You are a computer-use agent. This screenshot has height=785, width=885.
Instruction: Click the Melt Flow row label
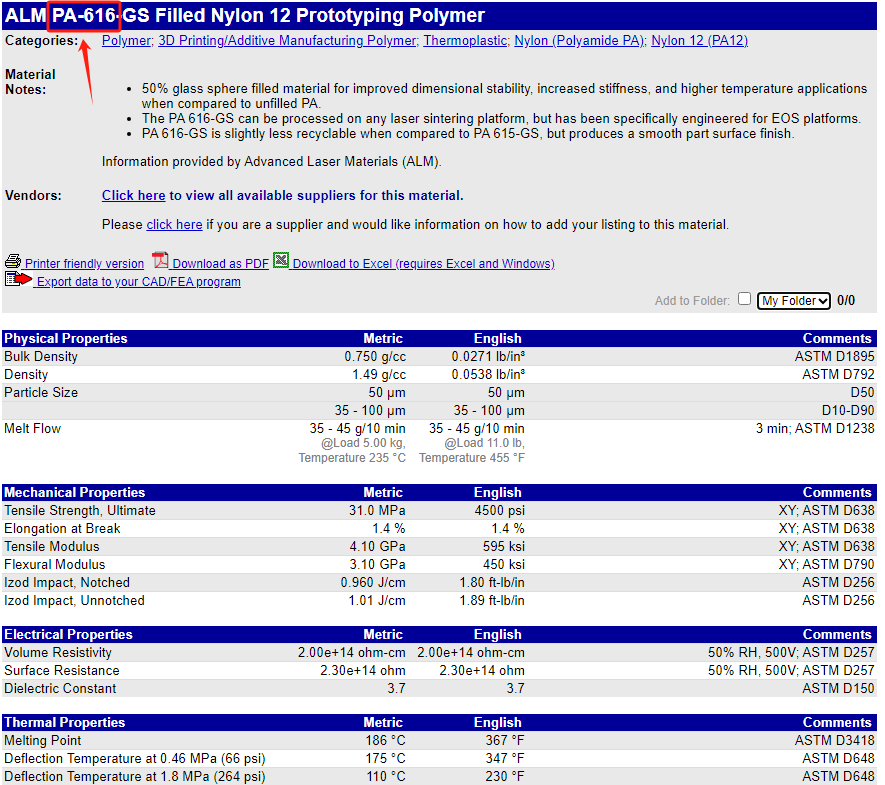pyautogui.click(x=32, y=429)
